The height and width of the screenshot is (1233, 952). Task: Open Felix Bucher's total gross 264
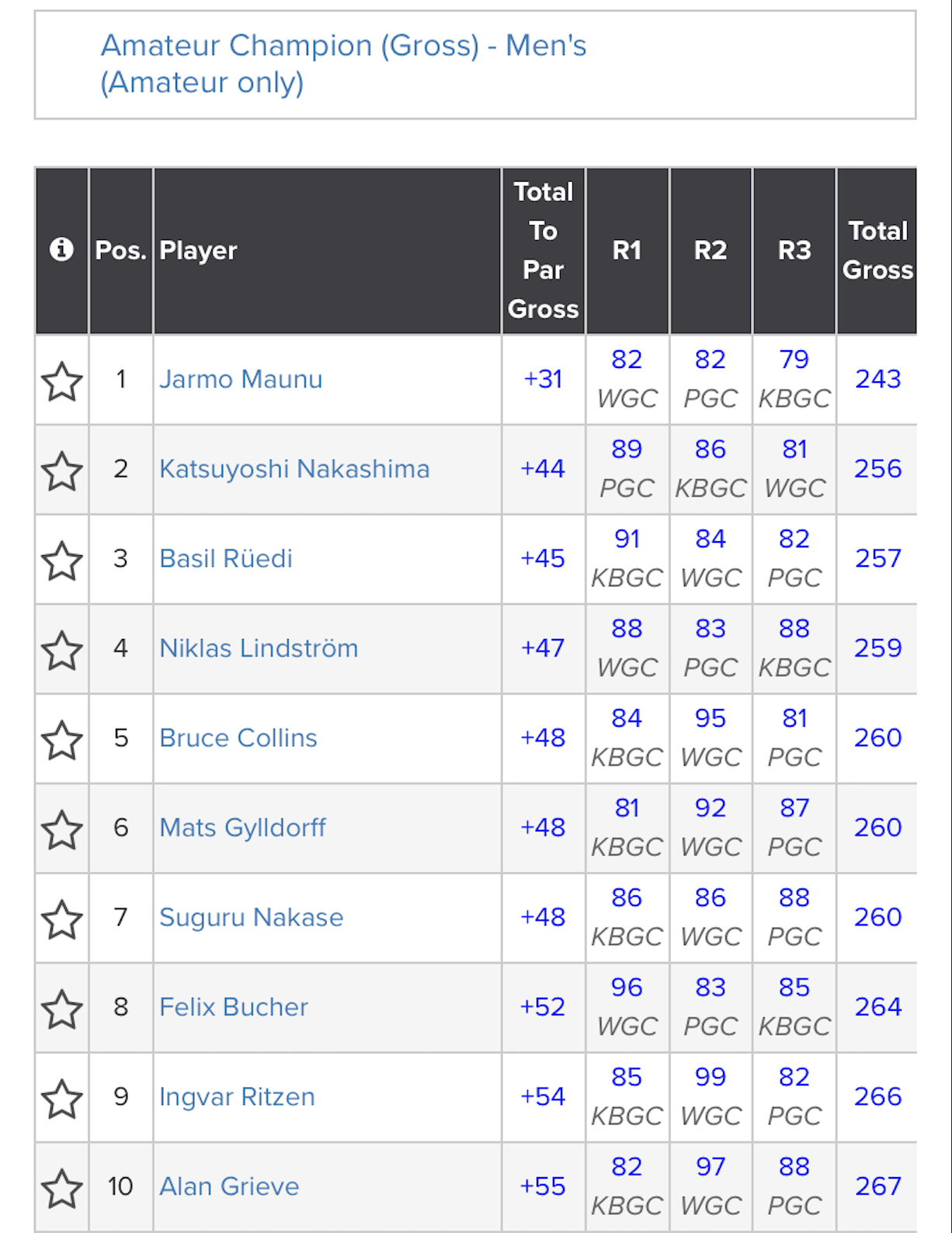coord(877,1006)
